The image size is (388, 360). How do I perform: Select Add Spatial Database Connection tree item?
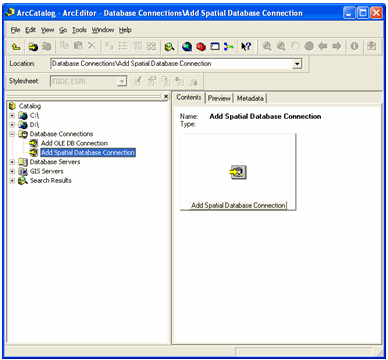(x=88, y=153)
